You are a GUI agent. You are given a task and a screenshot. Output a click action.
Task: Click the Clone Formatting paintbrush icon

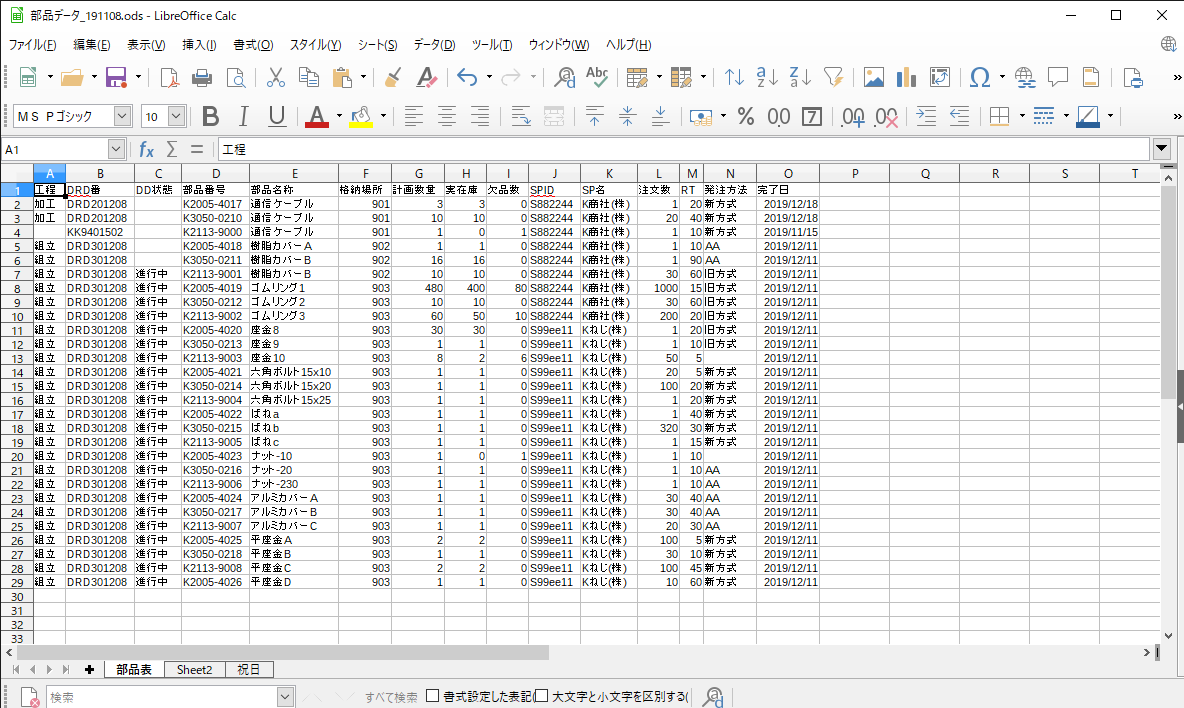(393, 77)
